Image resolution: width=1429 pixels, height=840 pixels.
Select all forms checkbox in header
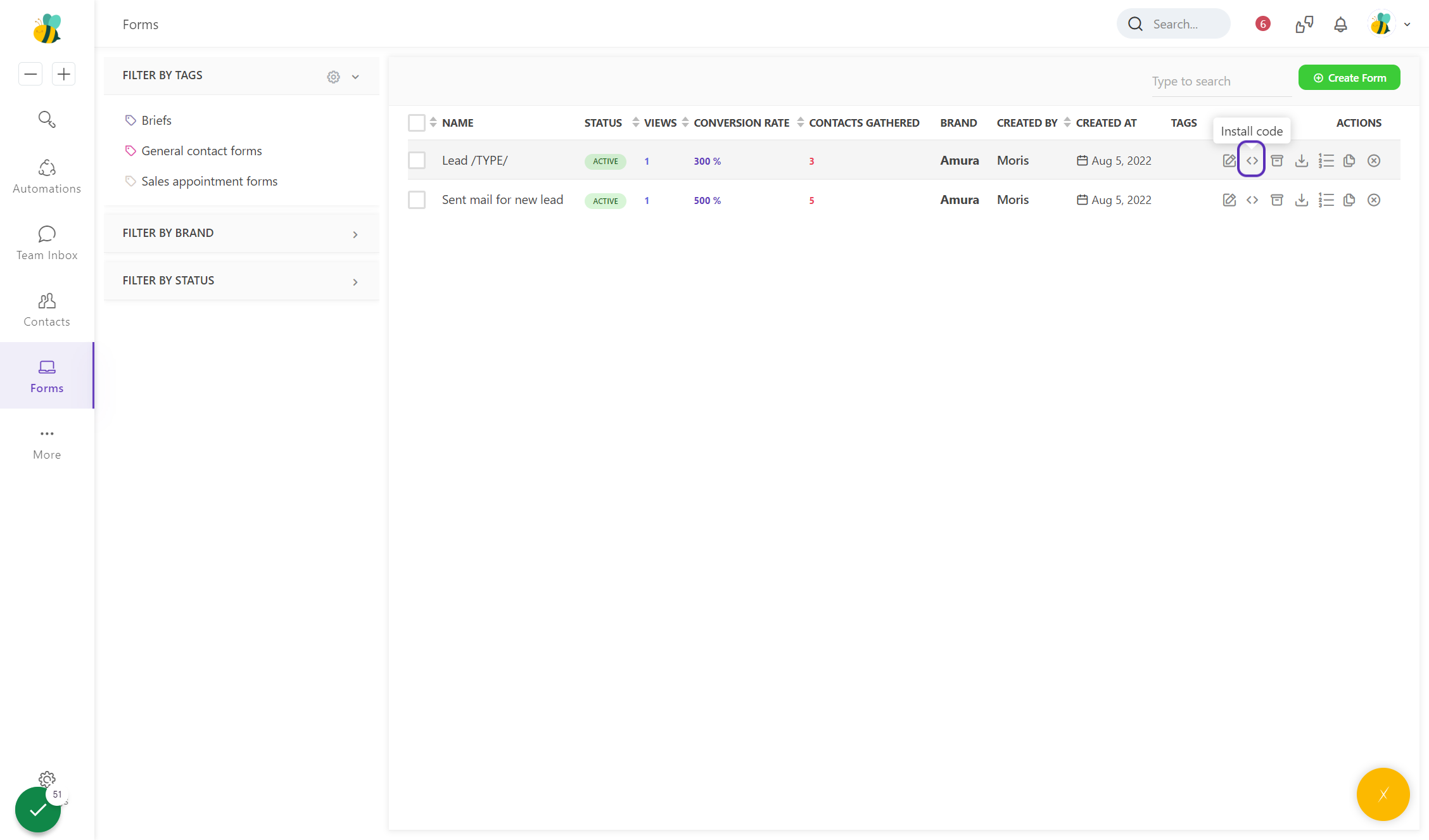tap(417, 123)
